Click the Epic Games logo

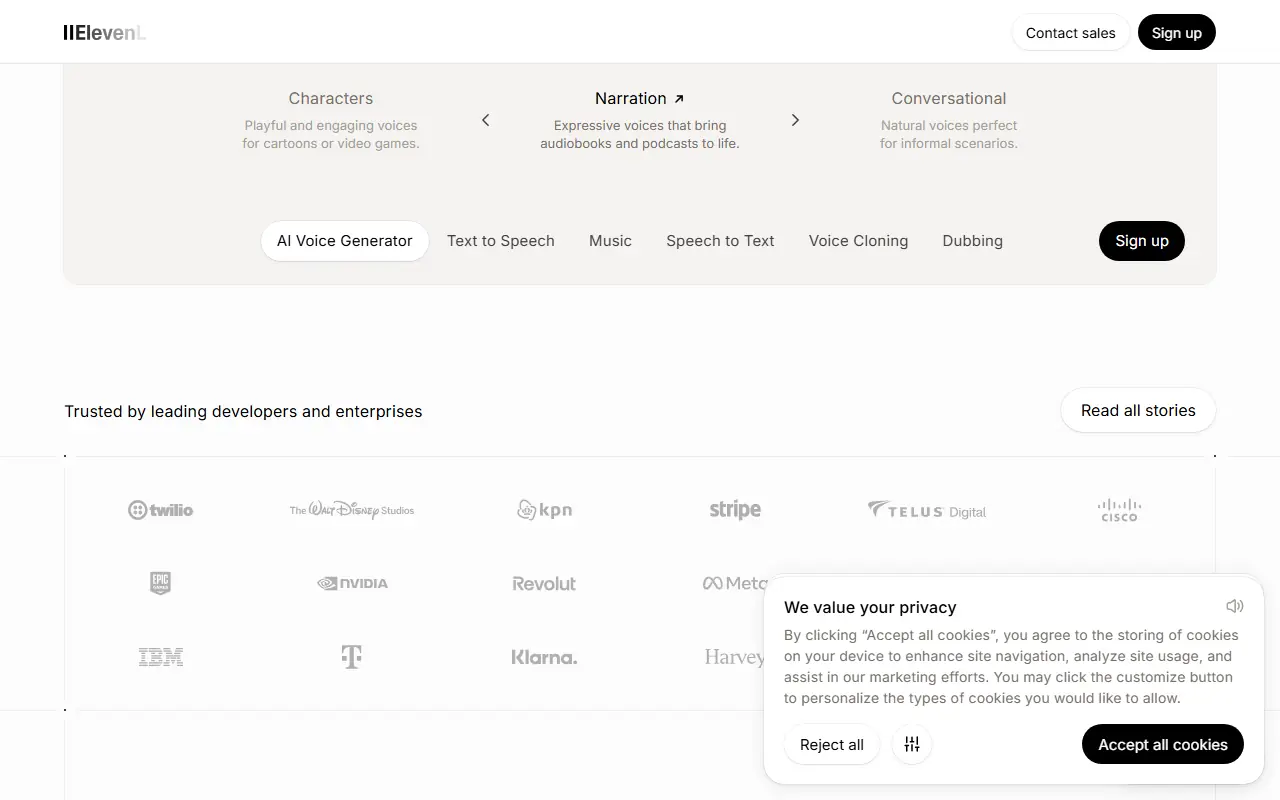(160, 583)
